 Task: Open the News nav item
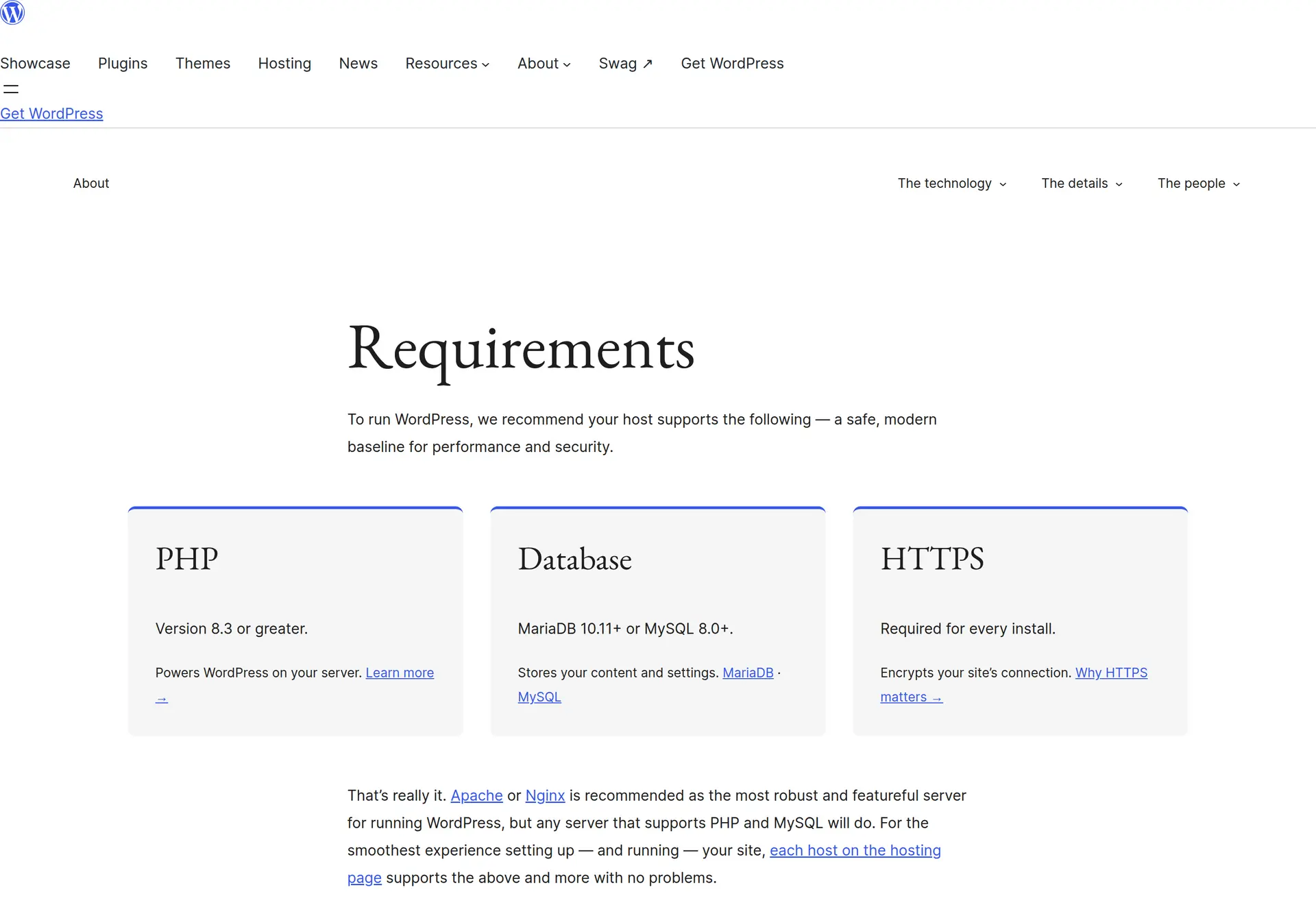coord(358,63)
